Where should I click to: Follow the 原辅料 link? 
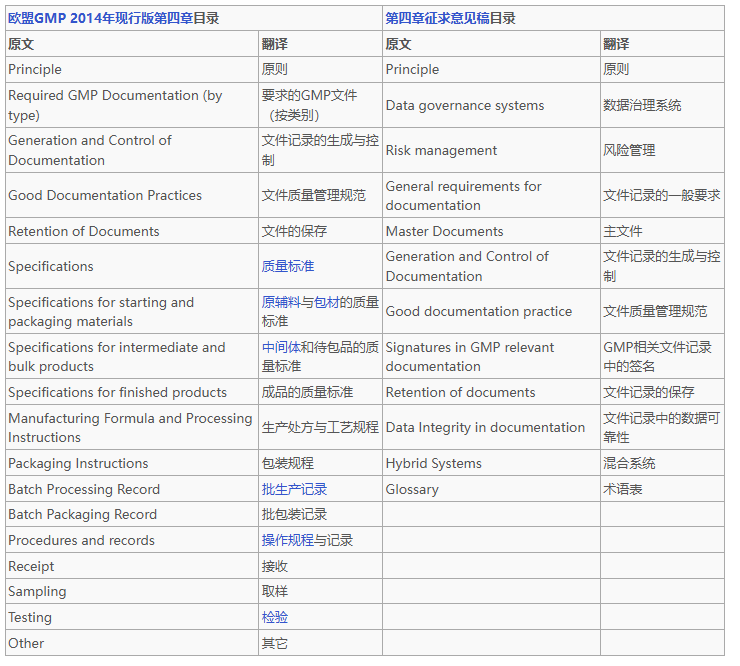pos(281,302)
